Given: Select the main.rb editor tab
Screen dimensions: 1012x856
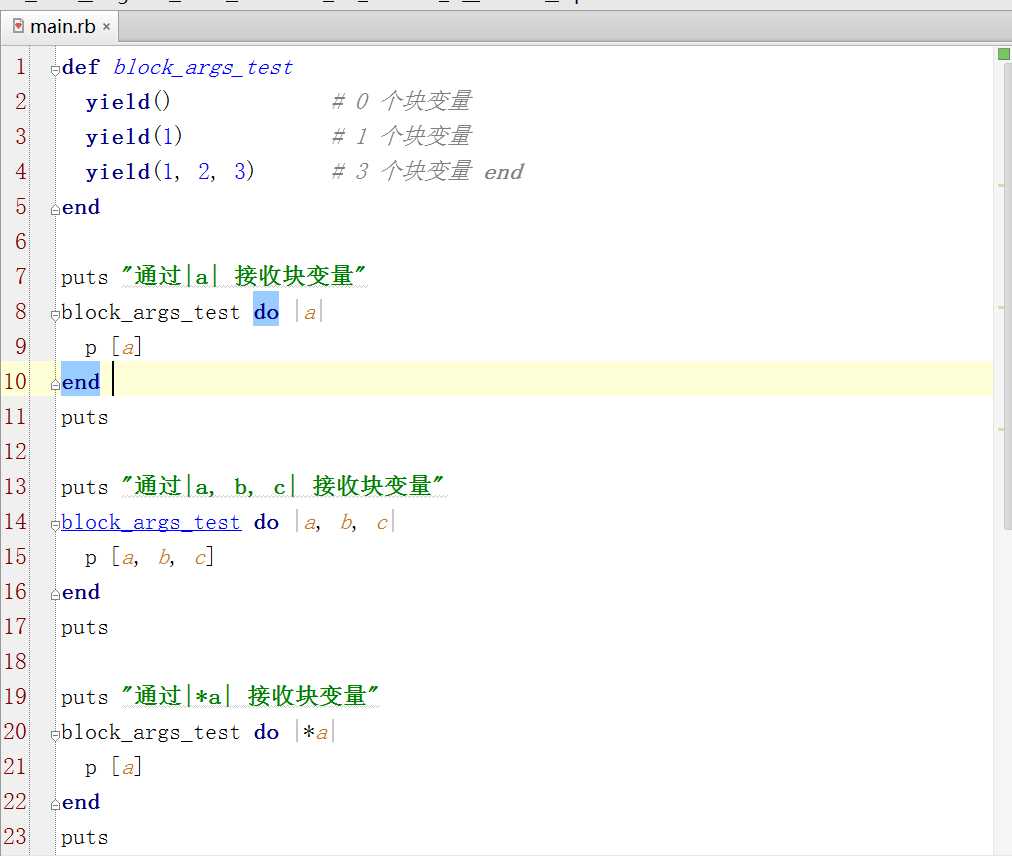Looking at the screenshot, I should coord(61,27).
